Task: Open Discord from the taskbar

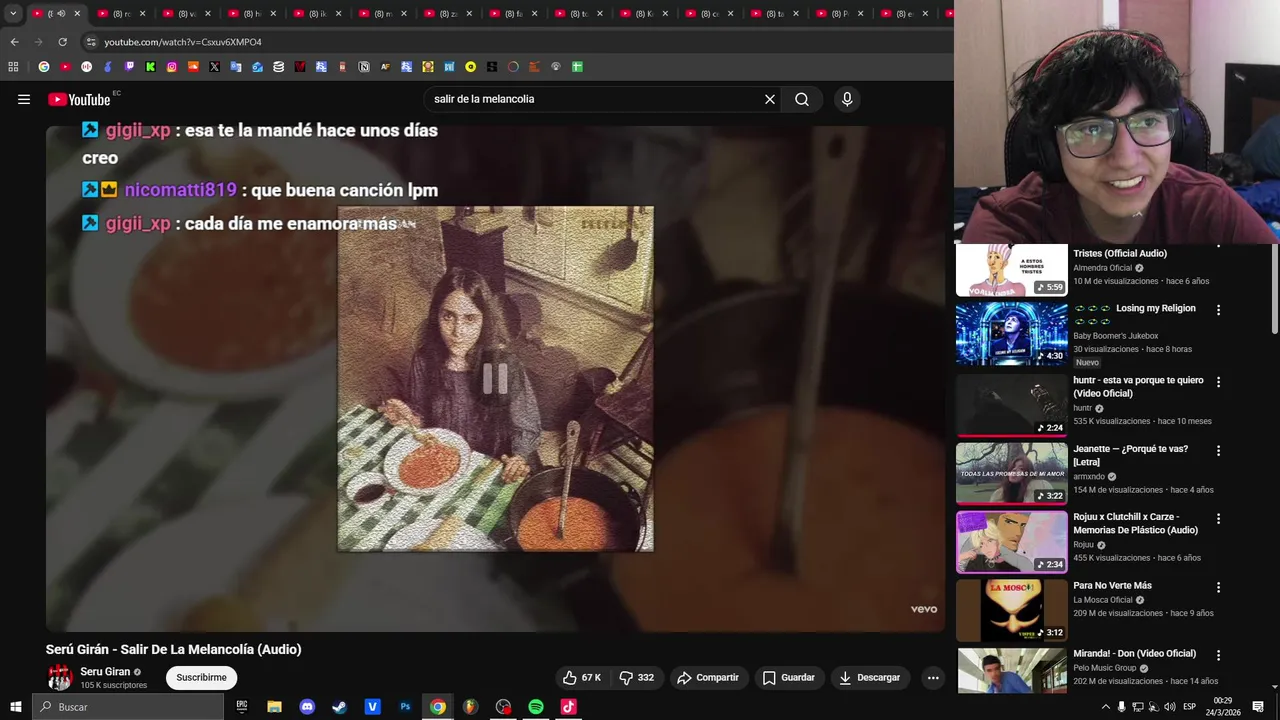Action: (x=307, y=707)
